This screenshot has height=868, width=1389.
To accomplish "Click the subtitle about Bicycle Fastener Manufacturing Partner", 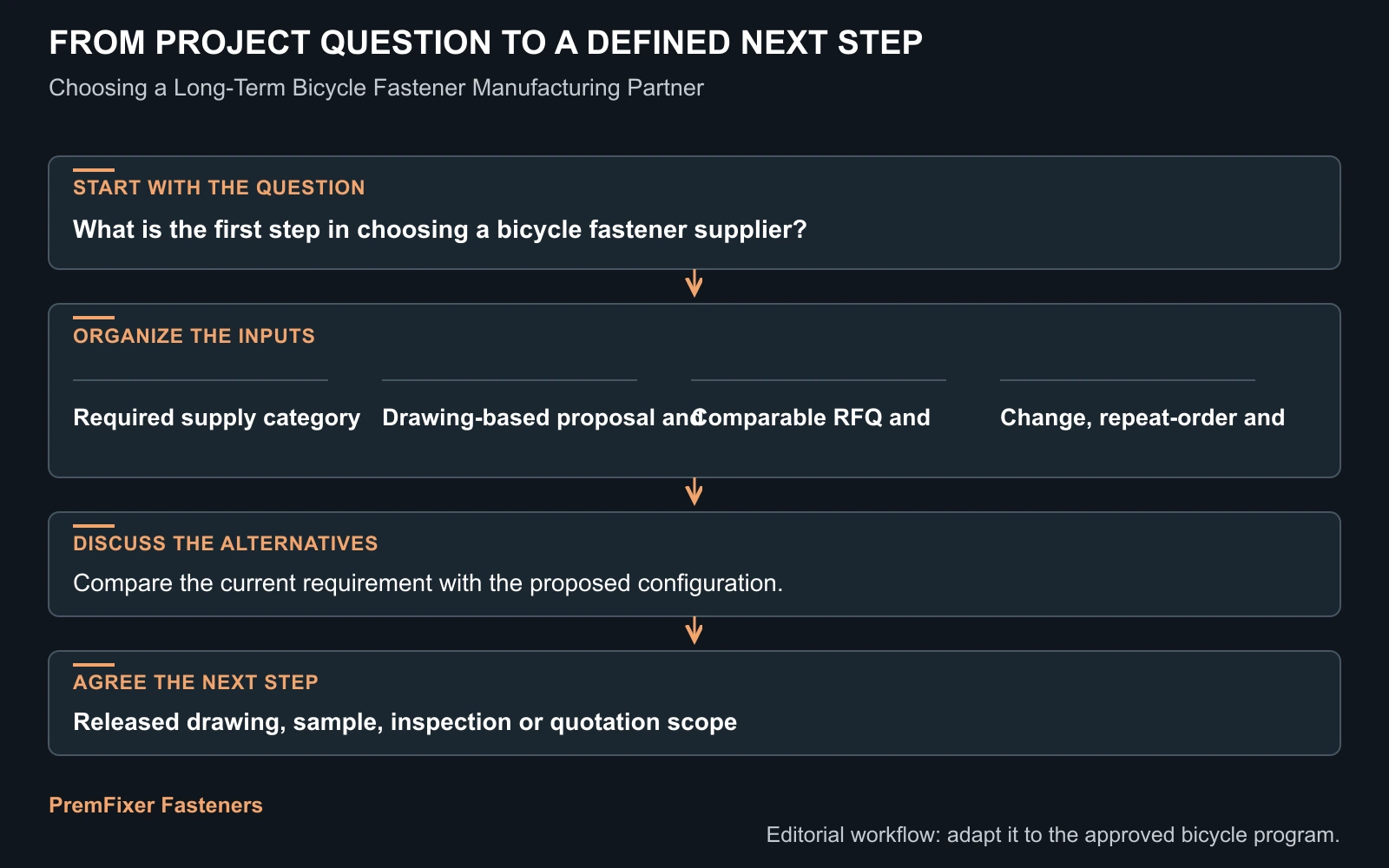I will (x=376, y=88).
